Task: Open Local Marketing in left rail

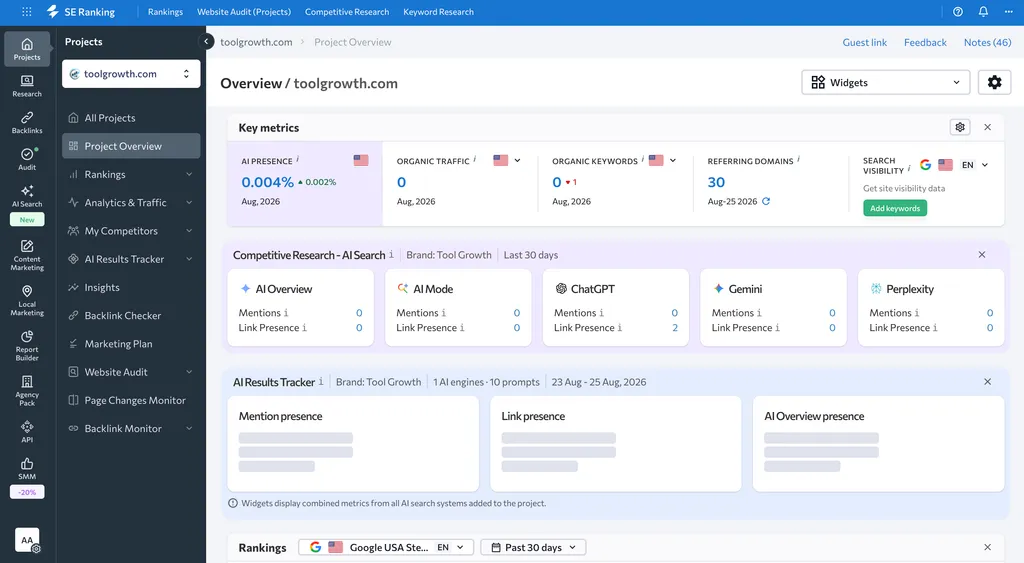Action: click(x=27, y=300)
